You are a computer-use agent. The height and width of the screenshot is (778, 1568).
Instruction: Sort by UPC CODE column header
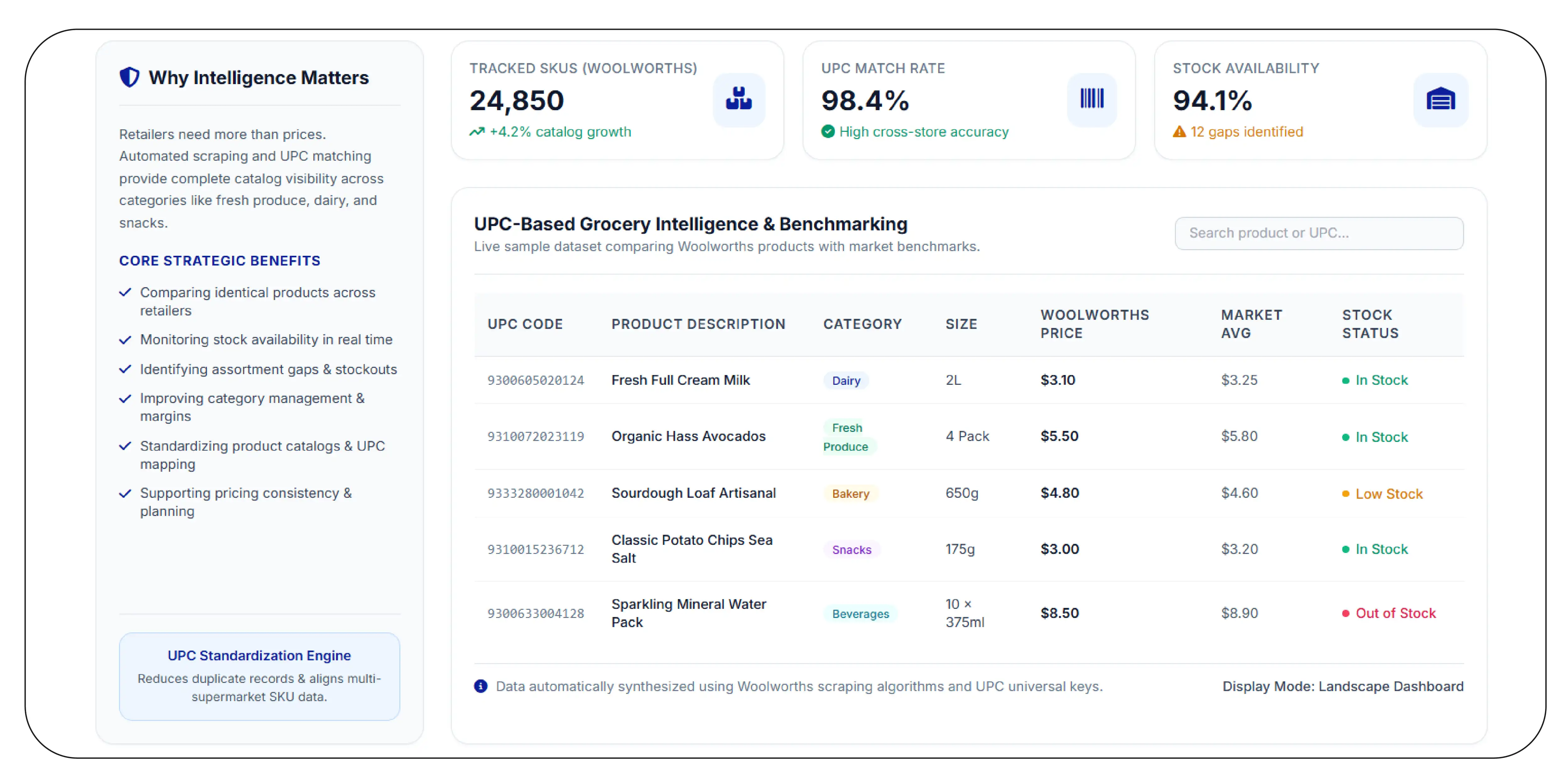[x=525, y=324]
